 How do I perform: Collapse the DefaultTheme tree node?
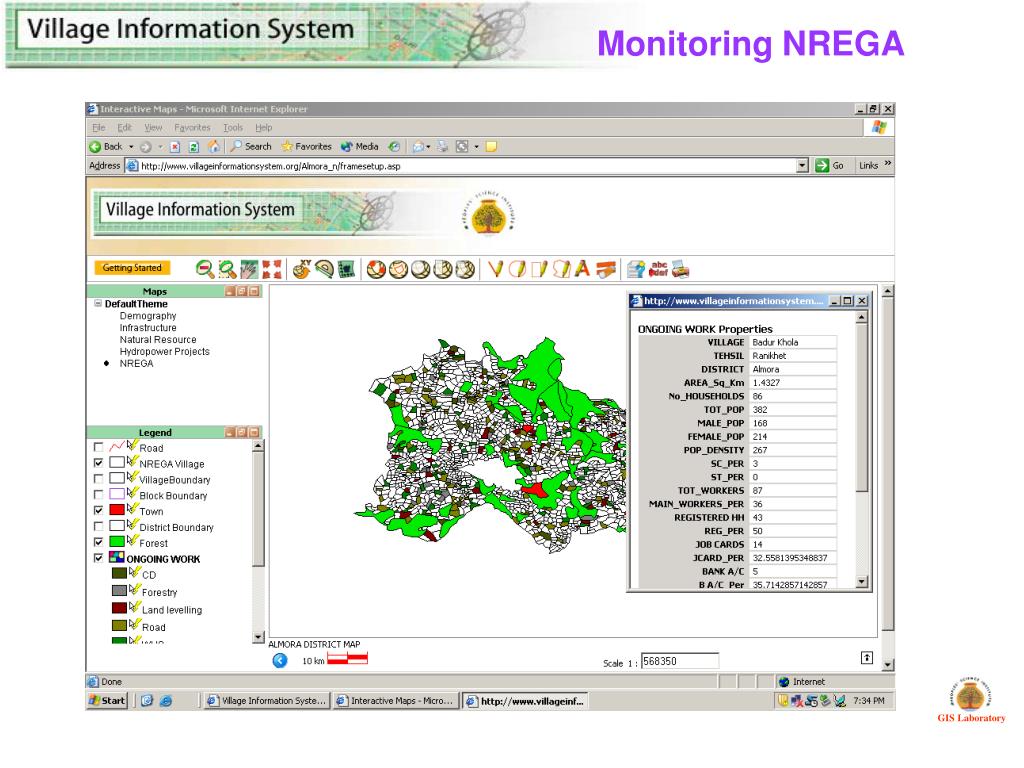[98, 304]
